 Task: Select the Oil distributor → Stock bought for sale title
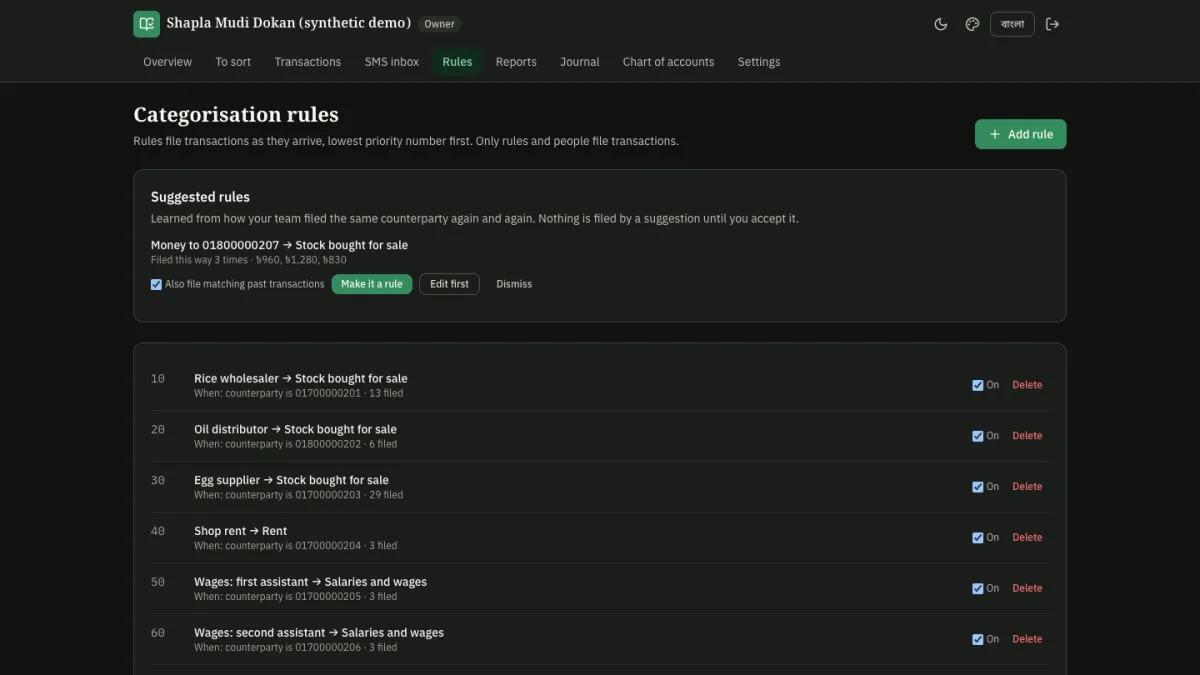tap(295, 430)
